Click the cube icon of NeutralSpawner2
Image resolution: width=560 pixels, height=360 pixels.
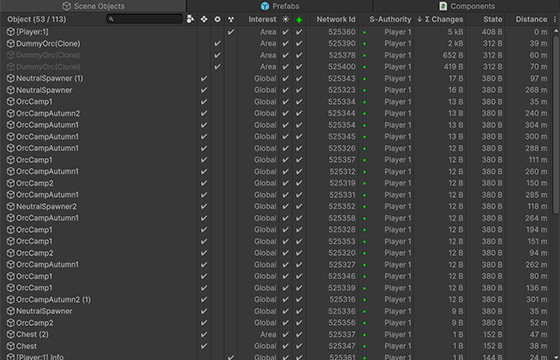coord(11,206)
